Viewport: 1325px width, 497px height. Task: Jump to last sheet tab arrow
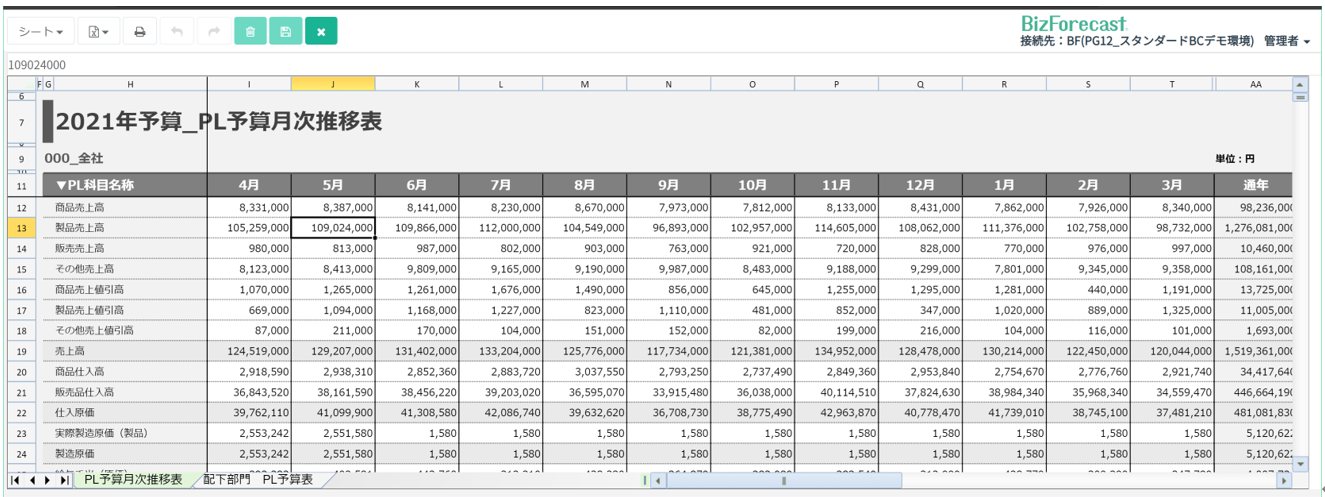[64, 481]
